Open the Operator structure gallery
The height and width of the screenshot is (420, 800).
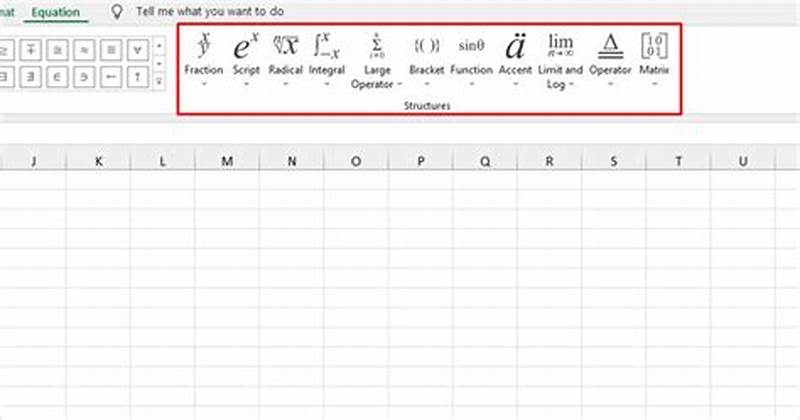pyautogui.click(x=610, y=59)
